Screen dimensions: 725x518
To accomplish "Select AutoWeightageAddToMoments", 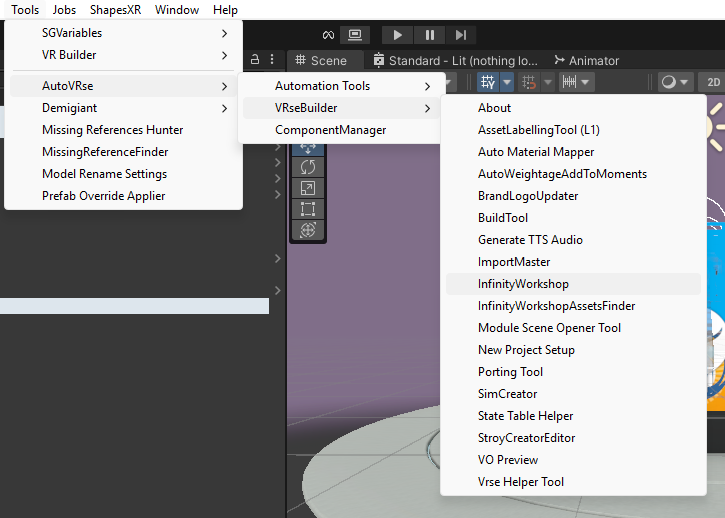I will coord(573,174).
